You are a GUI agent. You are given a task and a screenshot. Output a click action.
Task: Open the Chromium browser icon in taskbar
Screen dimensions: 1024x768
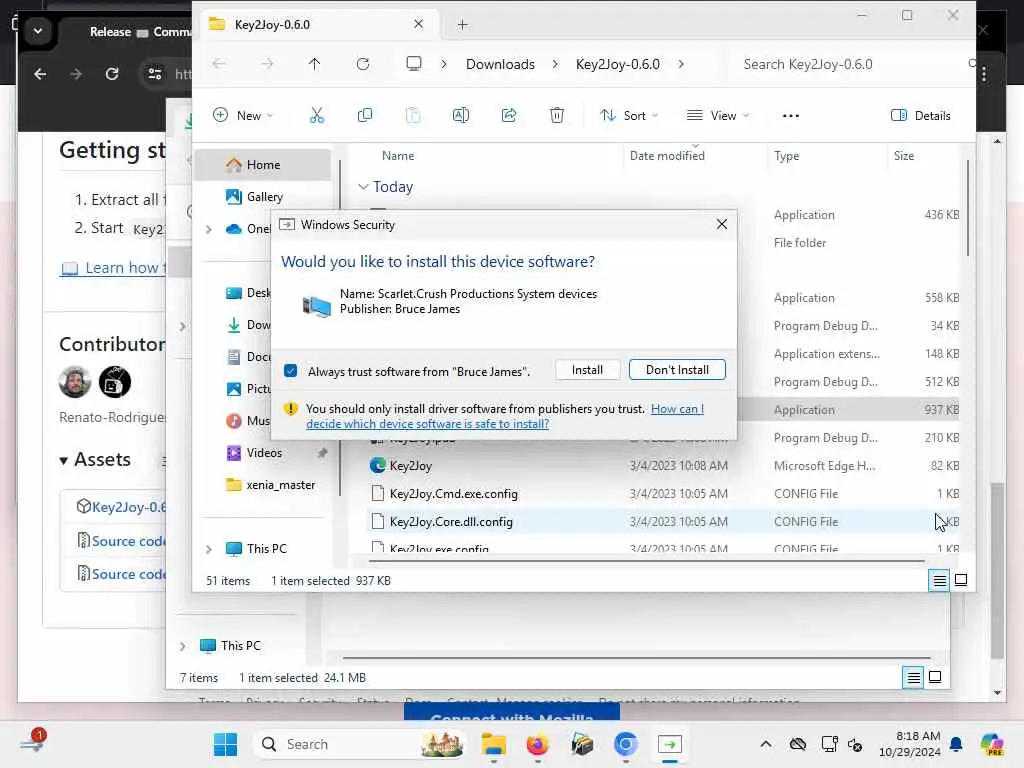click(626, 744)
